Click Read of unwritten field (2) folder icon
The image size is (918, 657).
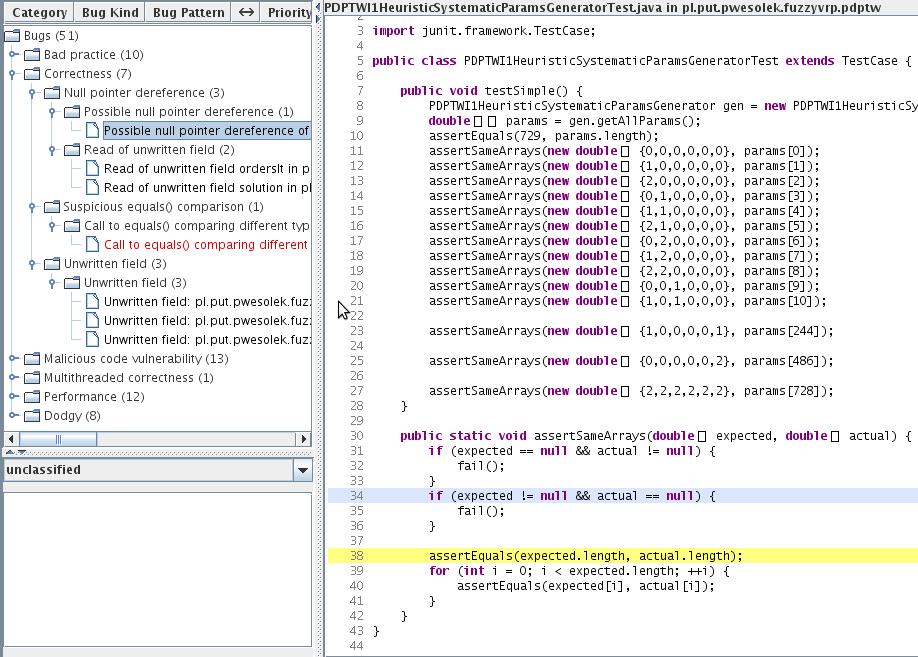click(72, 150)
